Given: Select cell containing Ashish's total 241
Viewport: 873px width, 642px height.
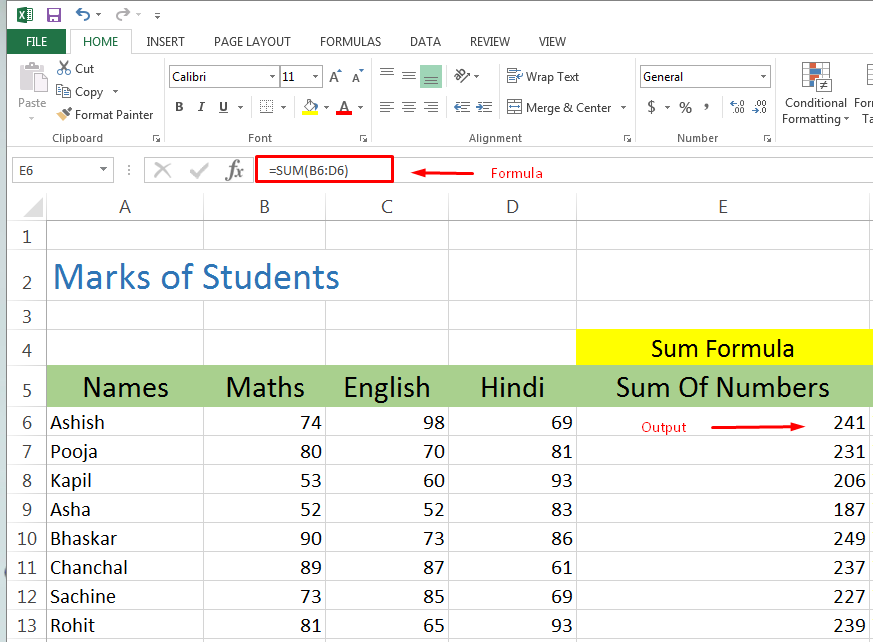Looking at the screenshot, I should [723, 423].
